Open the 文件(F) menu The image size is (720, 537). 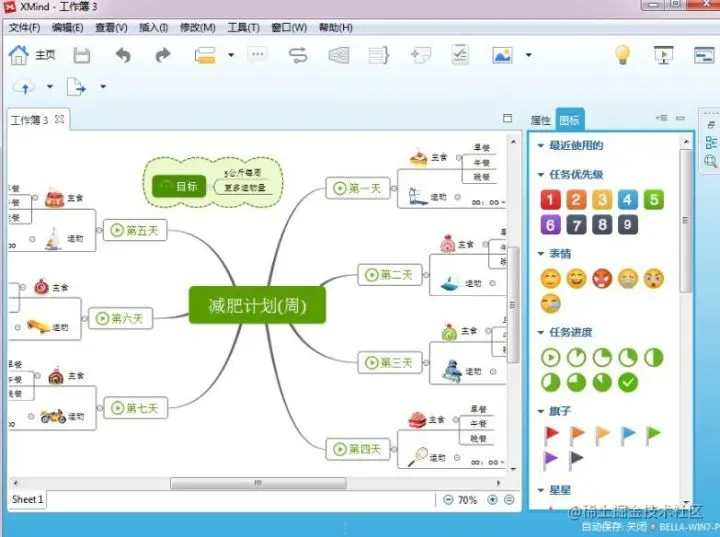24,28
